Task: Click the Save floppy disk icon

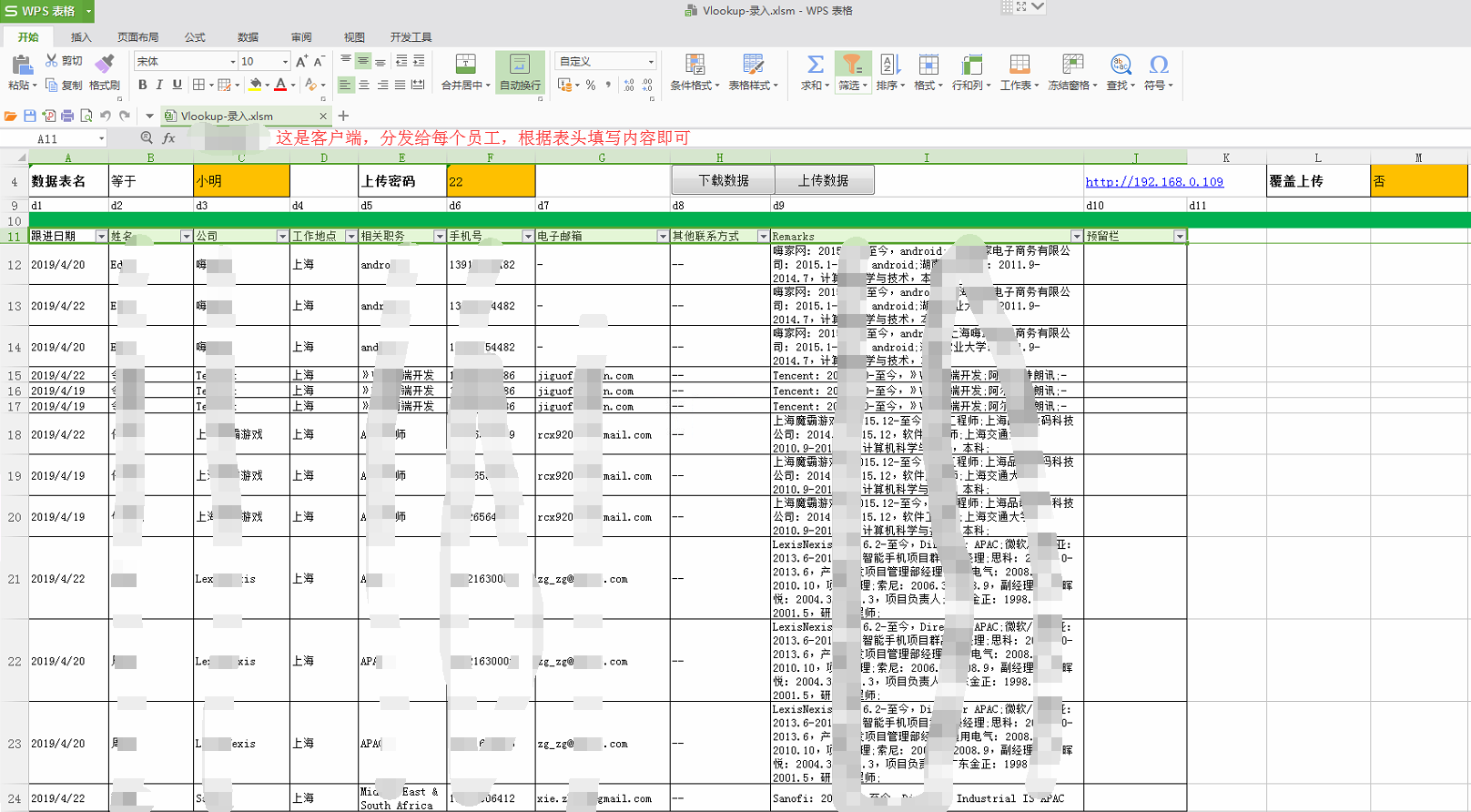Action: point(30,116)
